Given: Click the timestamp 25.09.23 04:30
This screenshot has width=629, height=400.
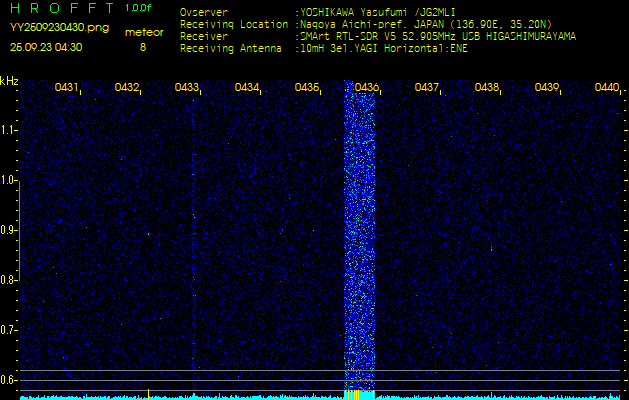Looking at the screenshot, I should click(46, 47).
